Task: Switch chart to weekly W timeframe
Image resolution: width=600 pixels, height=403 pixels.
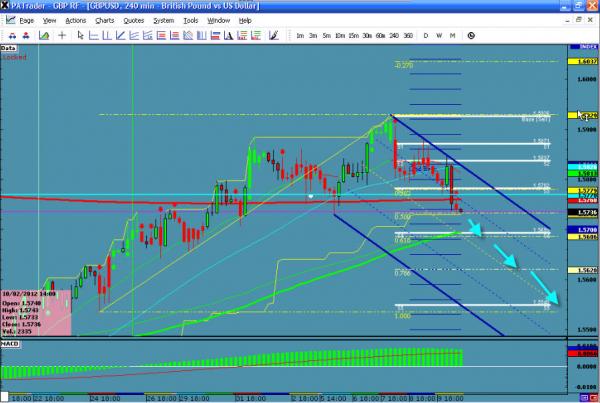Action: (x=439, y=36)
